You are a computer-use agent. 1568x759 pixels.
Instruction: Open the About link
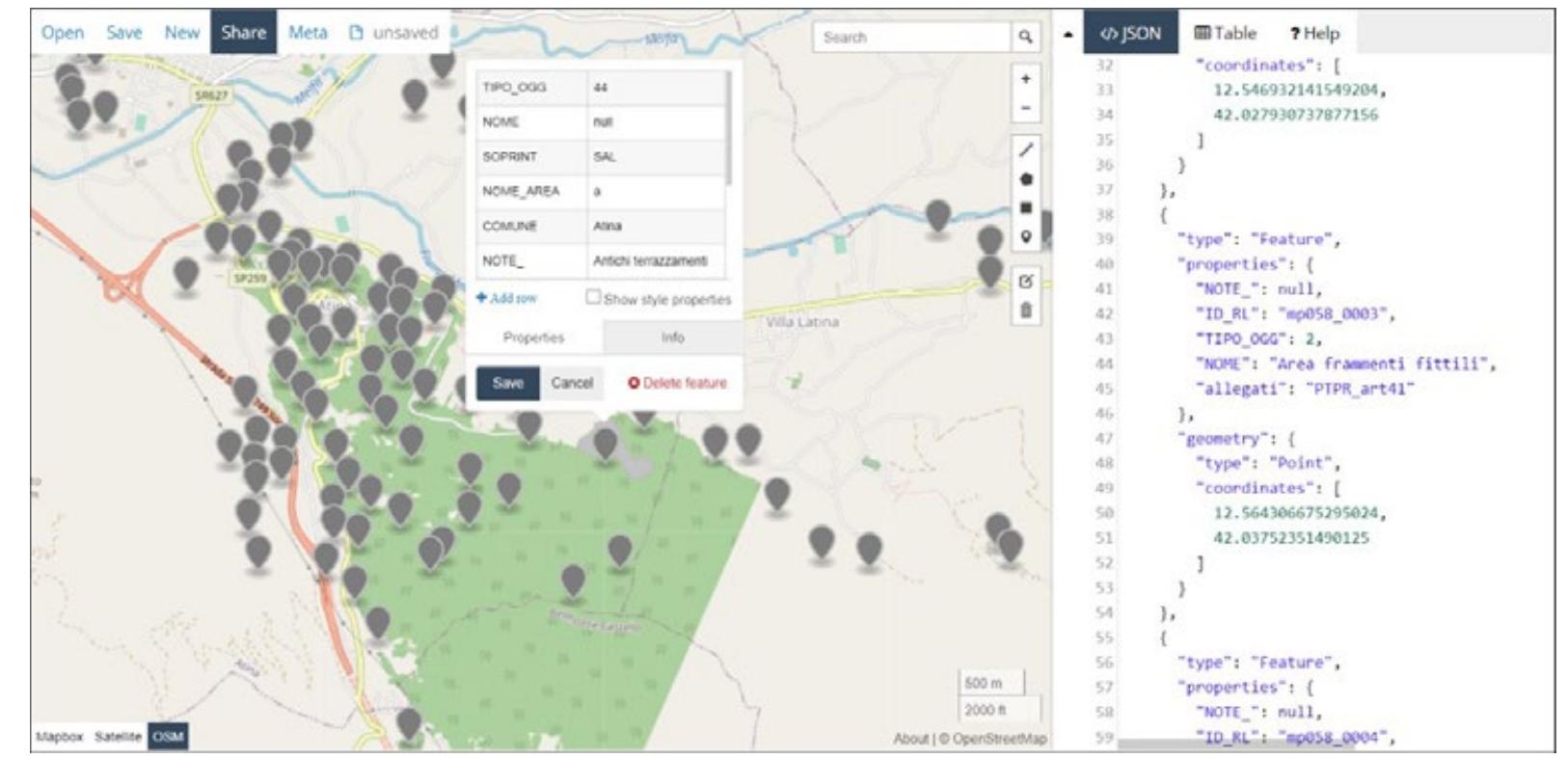point(911,739)
